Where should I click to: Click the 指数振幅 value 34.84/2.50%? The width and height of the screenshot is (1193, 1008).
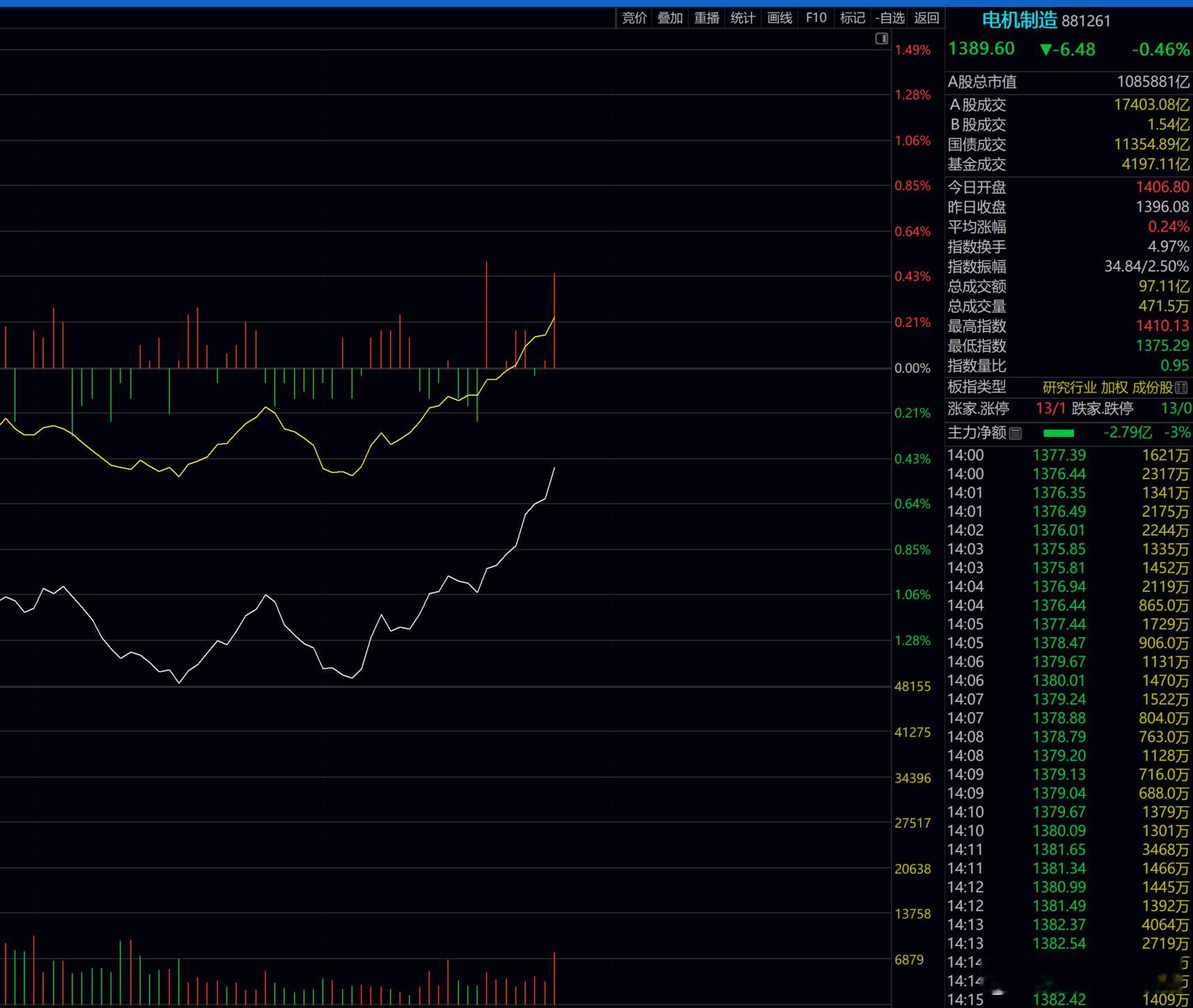pyautogui.click(x=1146, y=266)
